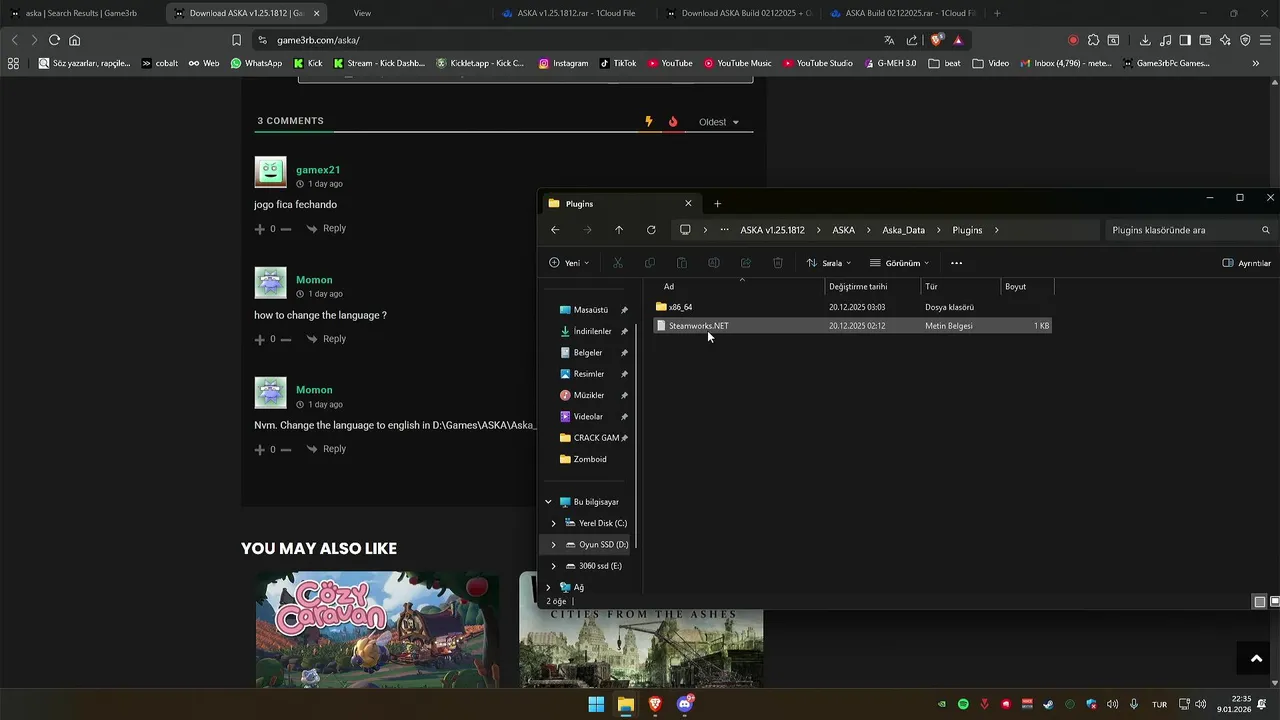Click Steam icon in system tray
This screenshot has height=720, width=1280.
[x=1048, y=704]
